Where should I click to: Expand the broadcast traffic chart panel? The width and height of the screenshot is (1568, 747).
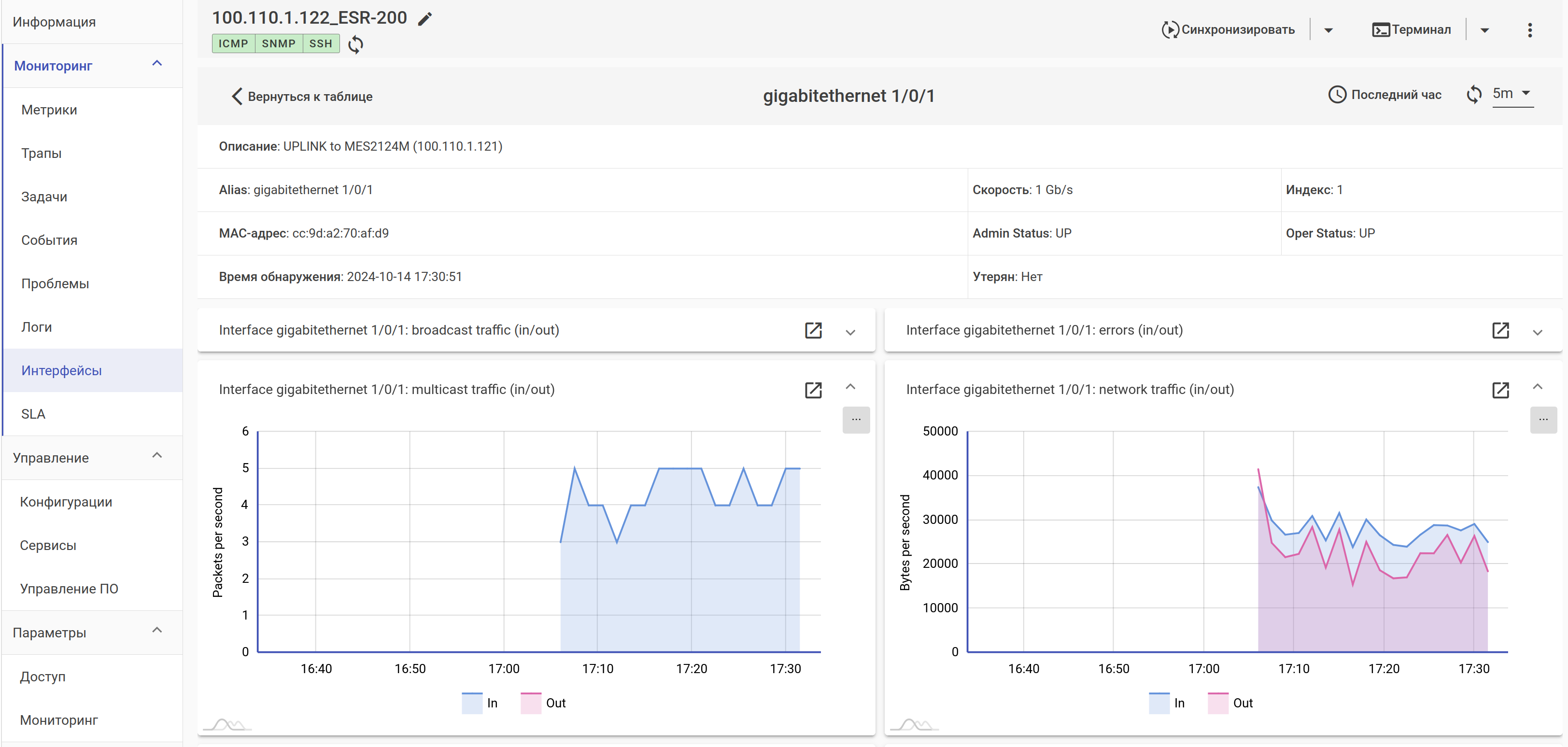coord(850,332)
